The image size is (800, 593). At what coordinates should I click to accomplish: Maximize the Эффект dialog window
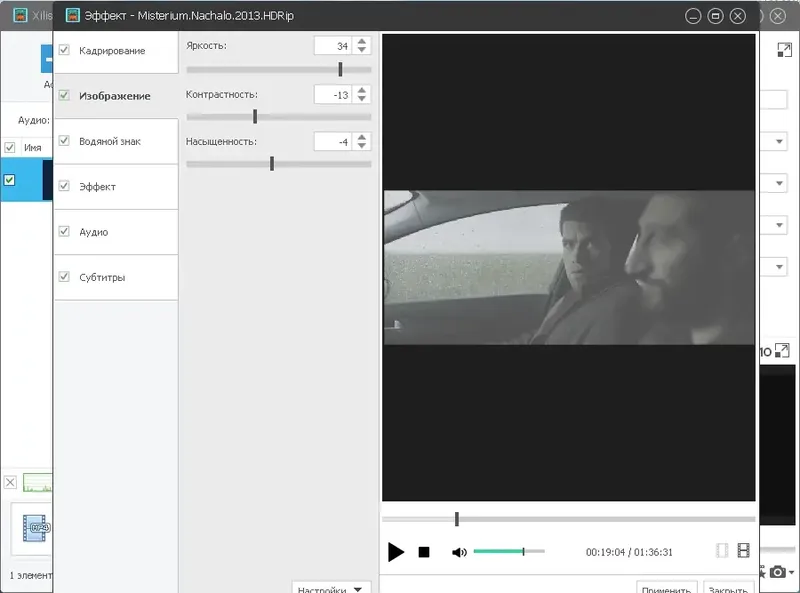click(x=715, y=16)
